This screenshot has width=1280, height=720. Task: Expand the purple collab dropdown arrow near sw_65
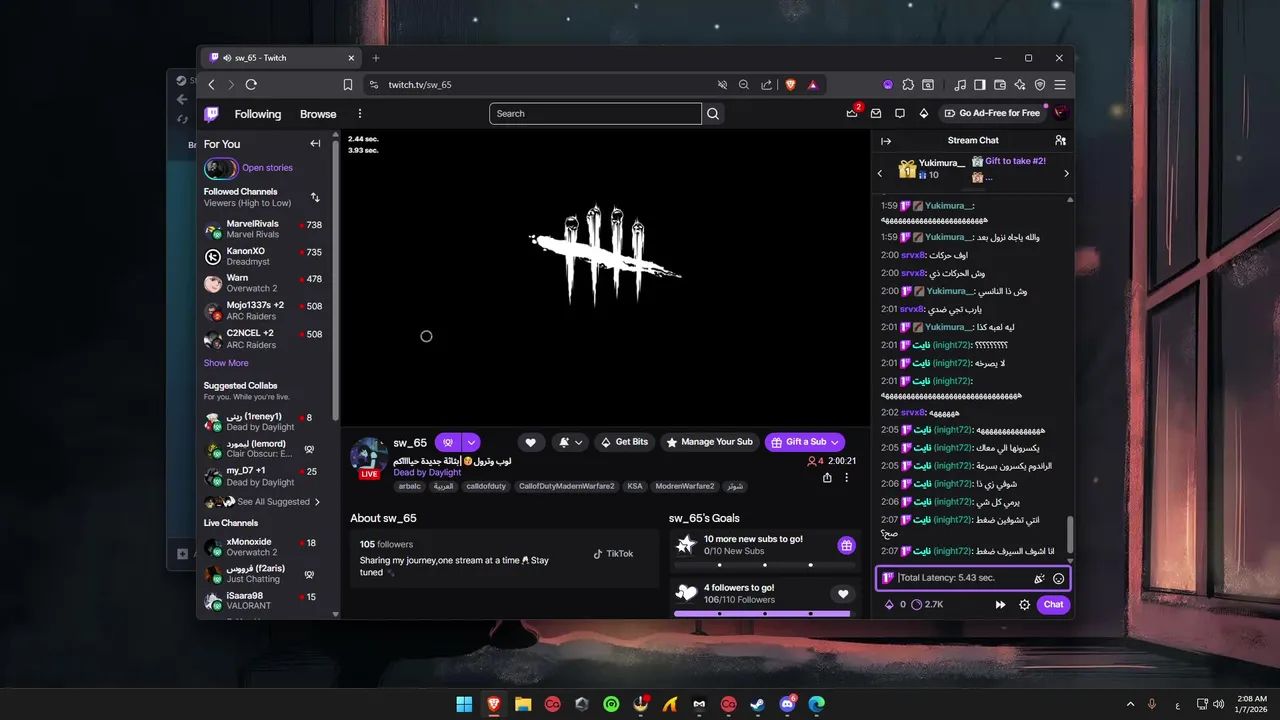(x=472, y=442)
